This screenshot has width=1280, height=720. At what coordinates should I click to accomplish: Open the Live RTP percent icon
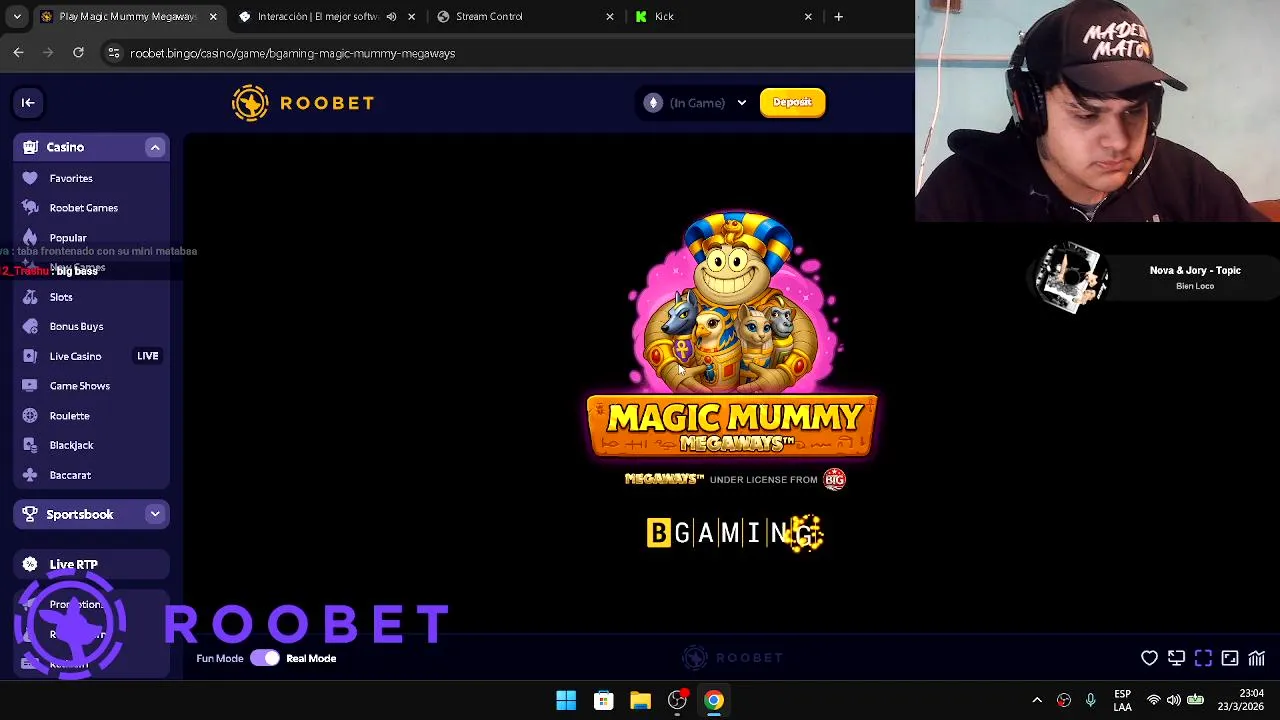tap(30, 564)
